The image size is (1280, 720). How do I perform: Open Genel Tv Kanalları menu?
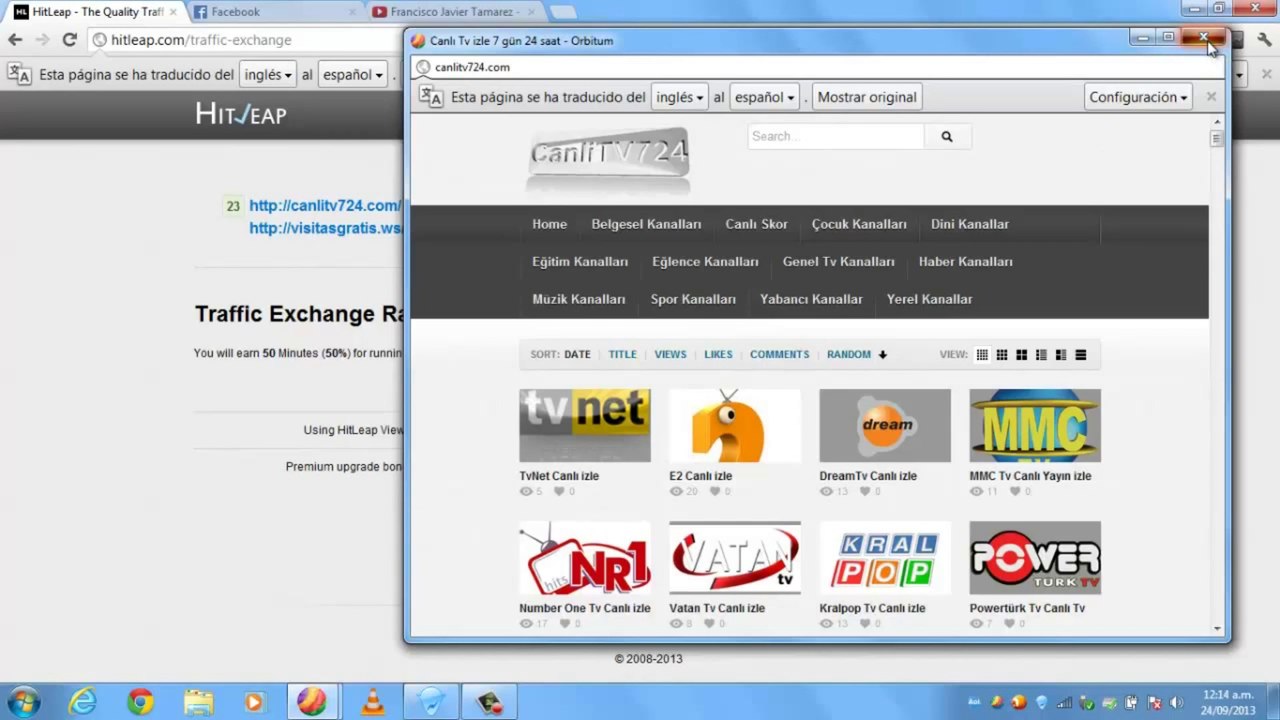(x=839, y=262)
